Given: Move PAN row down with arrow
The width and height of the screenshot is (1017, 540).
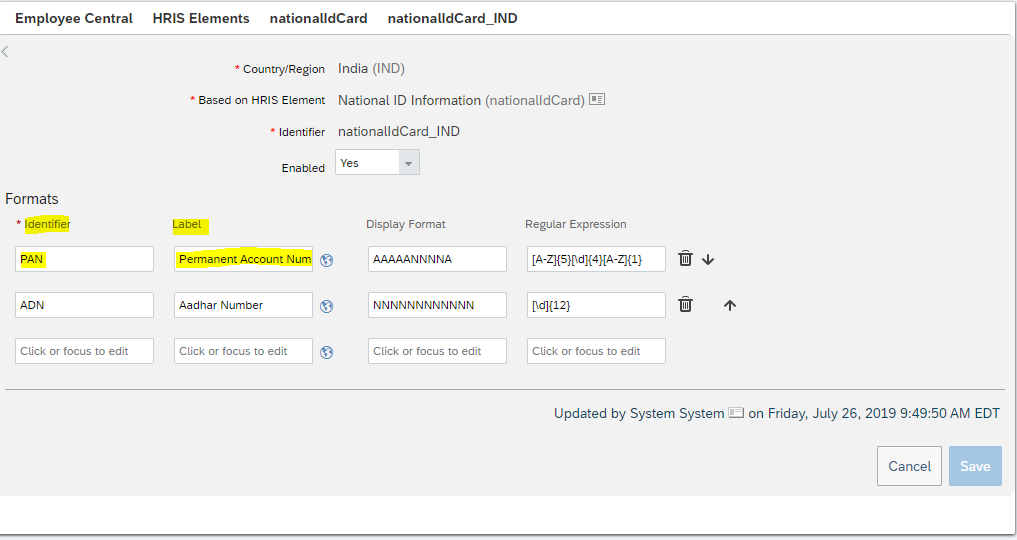Looking at the screenshot, I should [x=708, y=259].
